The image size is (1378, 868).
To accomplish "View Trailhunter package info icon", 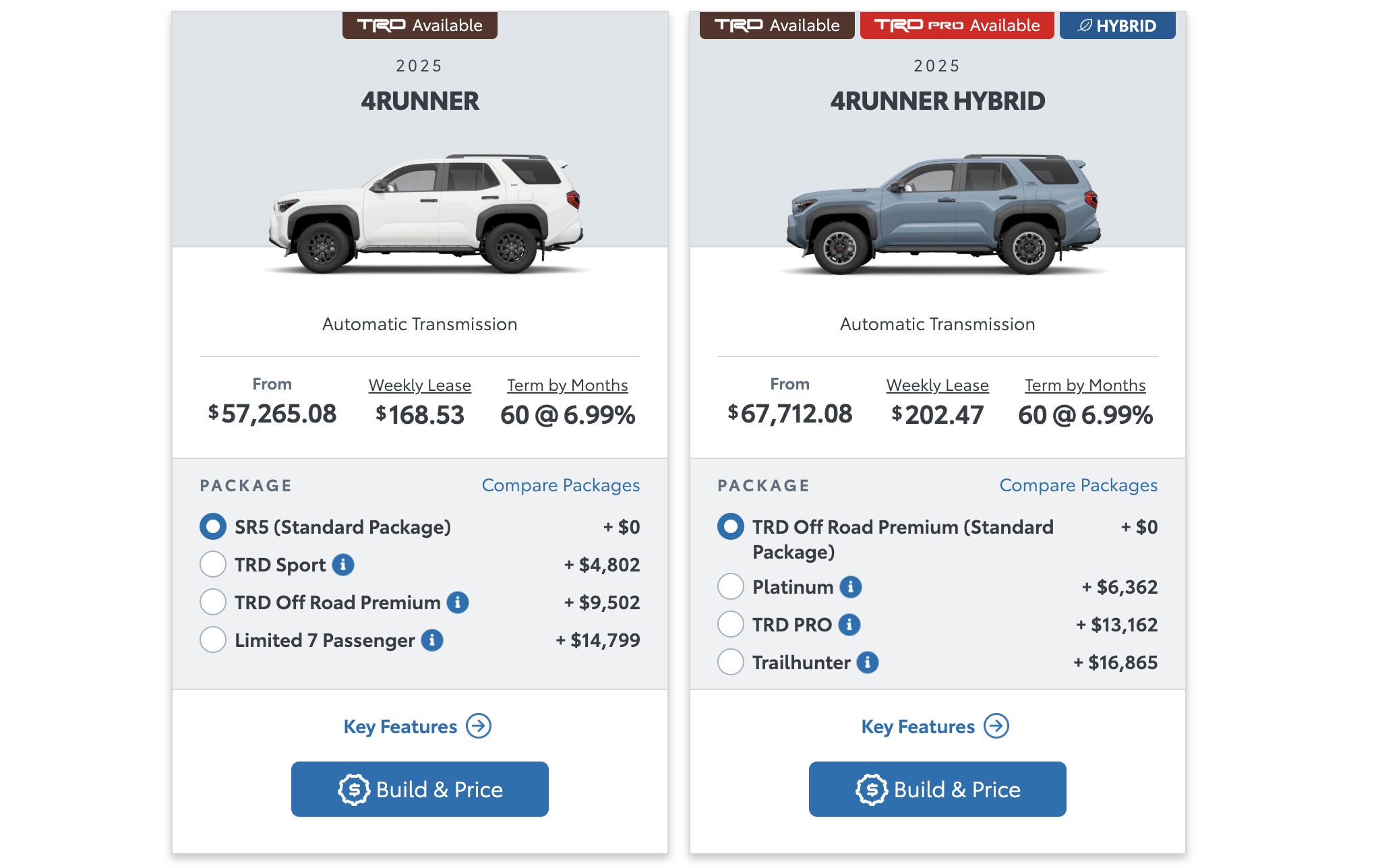I will click(868, 662).
